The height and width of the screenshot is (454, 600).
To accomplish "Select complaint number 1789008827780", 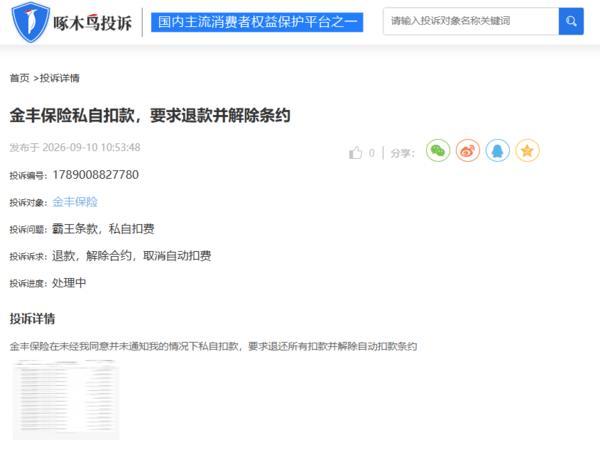I will click(96, 175).
